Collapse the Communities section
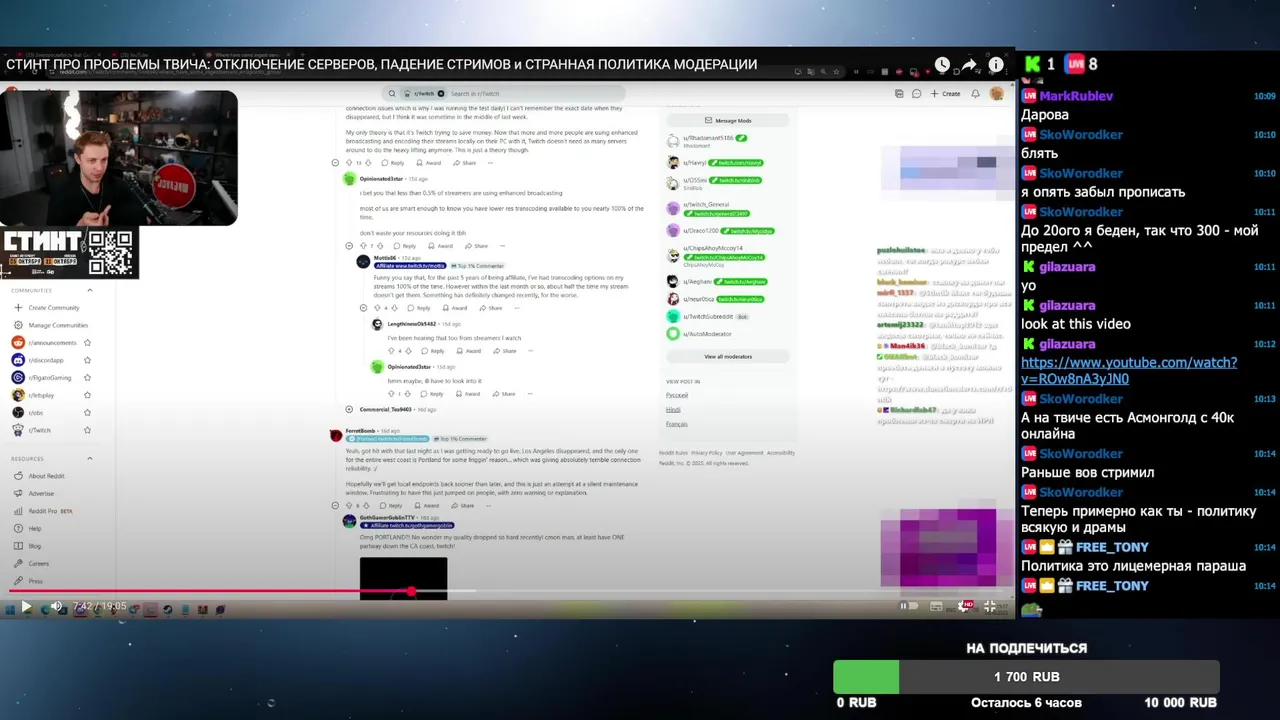This screenshot has width=1280, height=720. pos(90,290)
